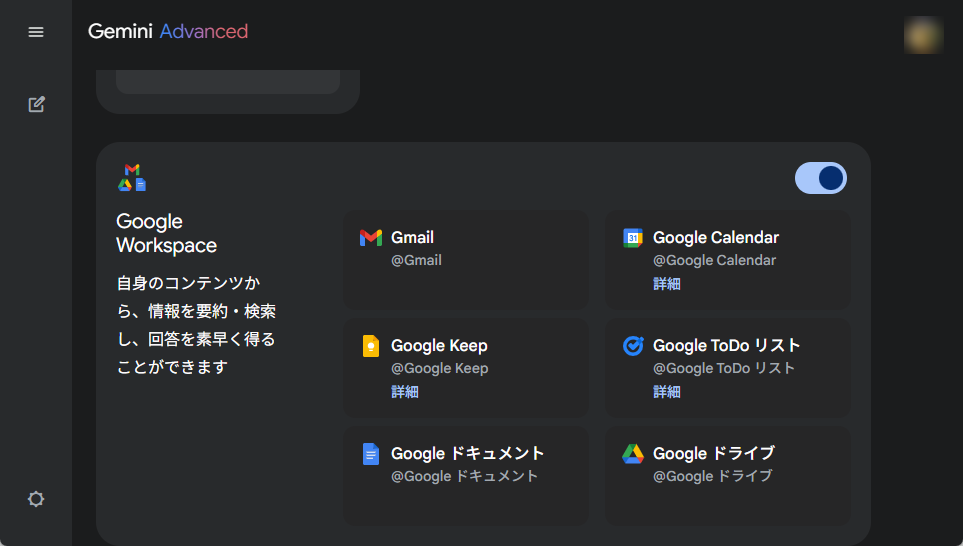Click the Google Calendar icon
963x546 pixels.
point(633,238)
